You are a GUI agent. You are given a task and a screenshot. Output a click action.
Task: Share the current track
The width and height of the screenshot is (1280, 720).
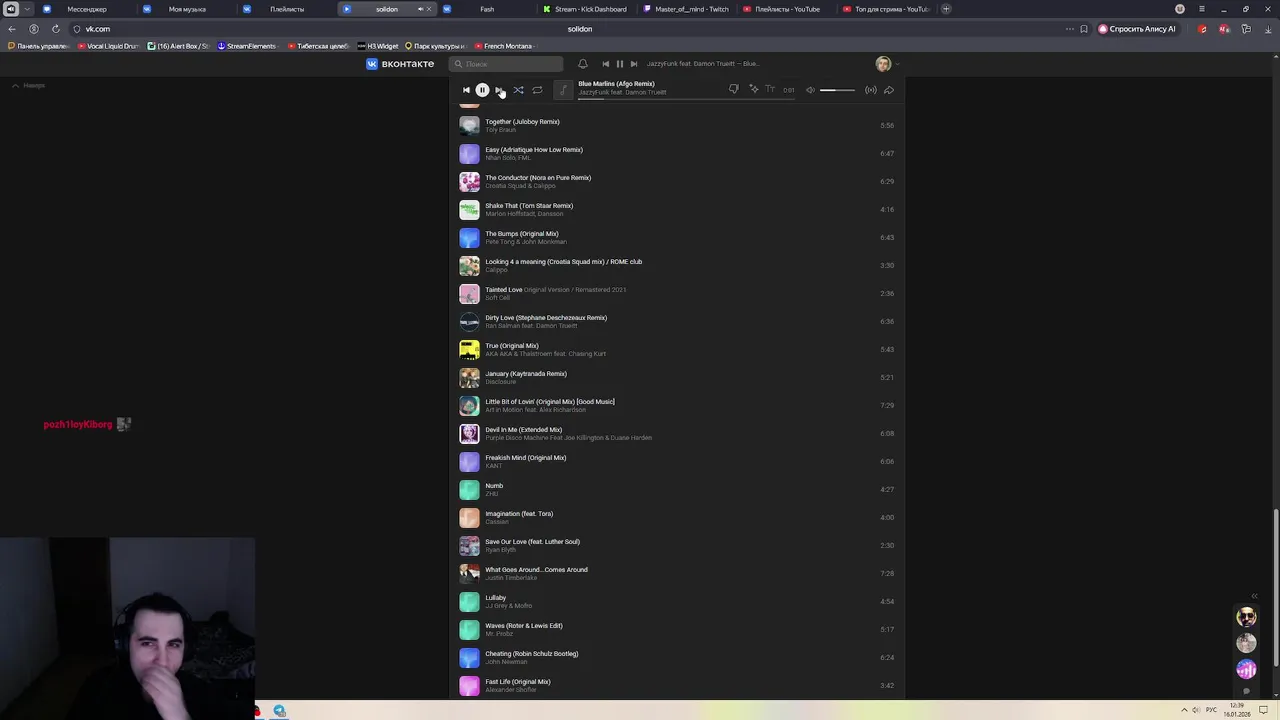point(889,90)
